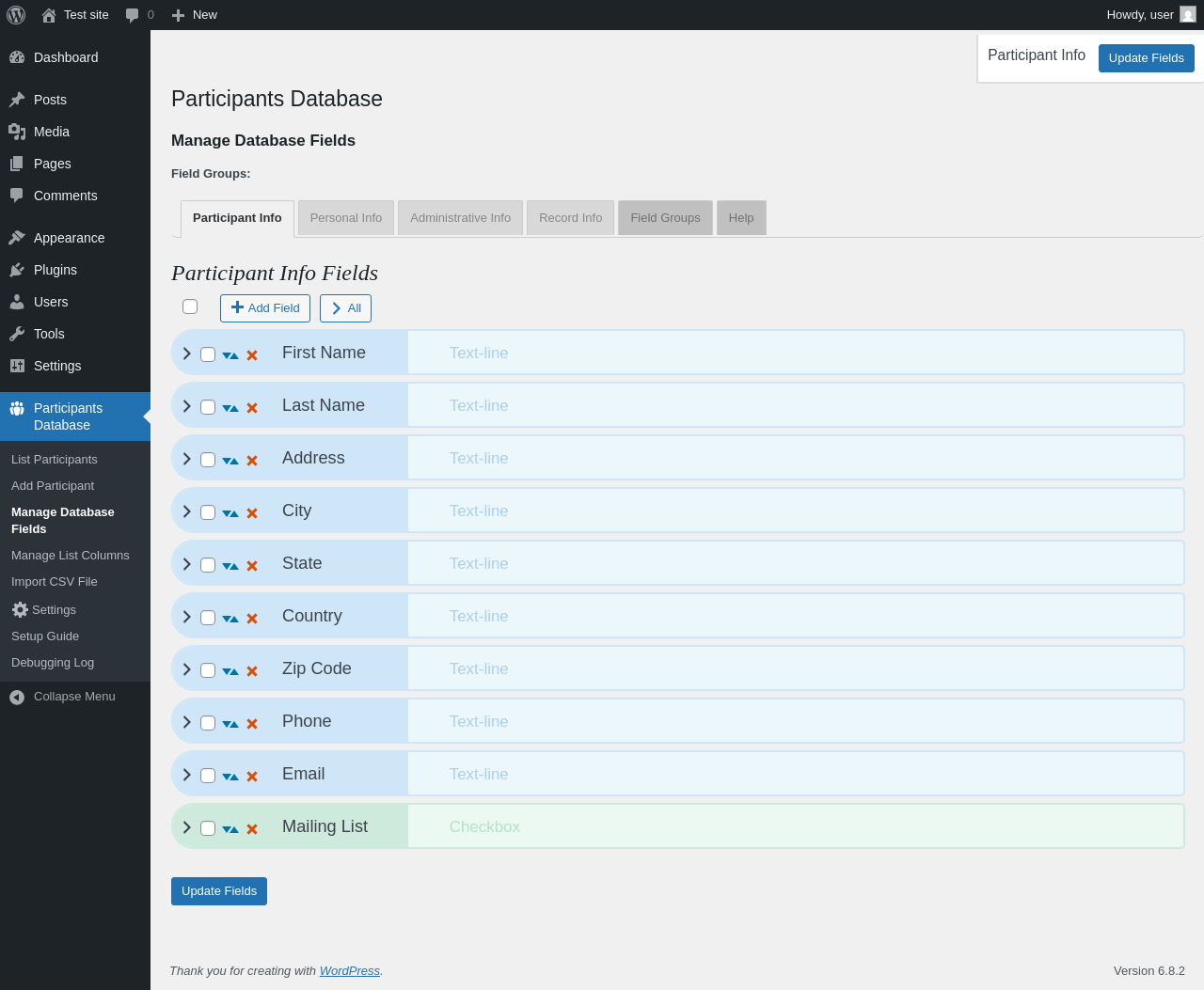
Task: Expand the City field row
Action: point(187,511)
